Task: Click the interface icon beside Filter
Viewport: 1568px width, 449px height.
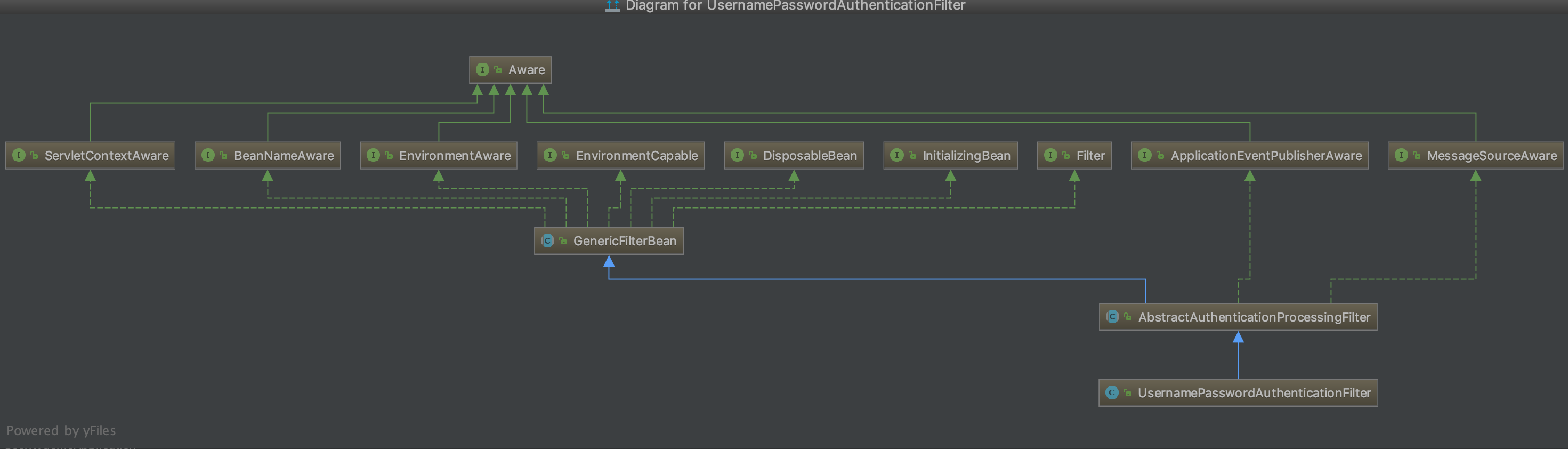Action: tap(1050, 155)
